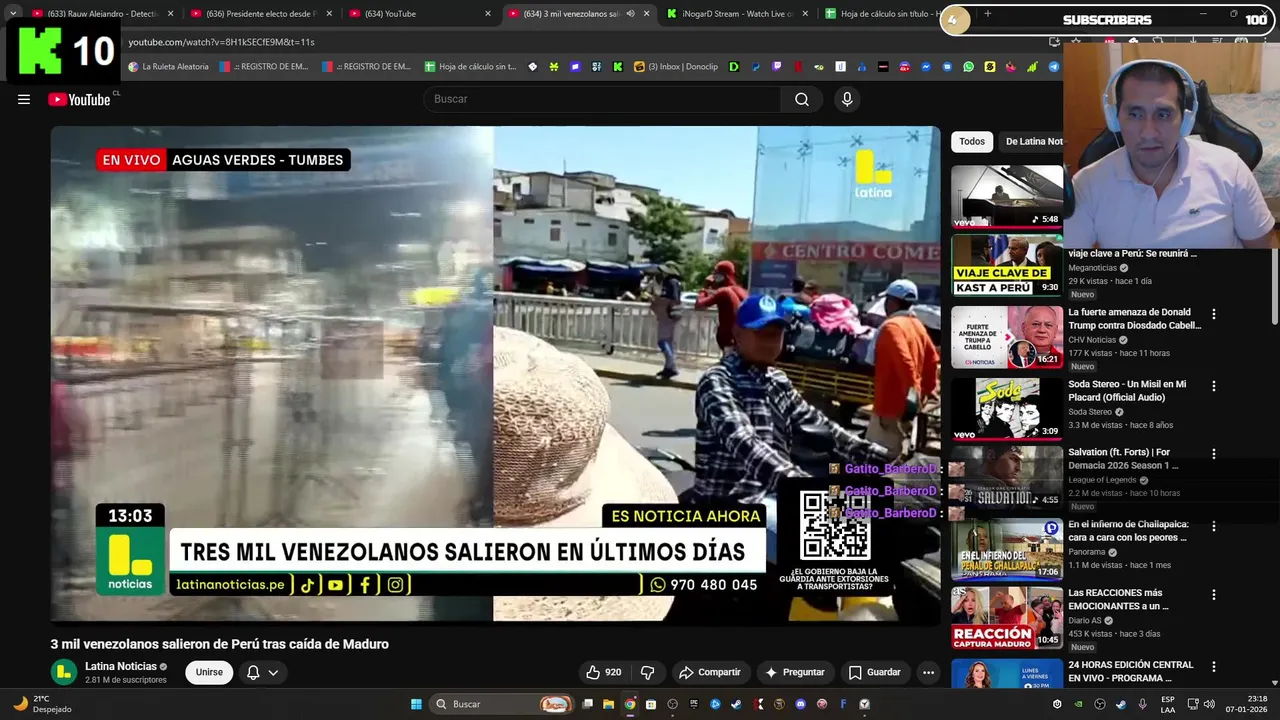Select the Todos filter chip
The width and height of the screenshot is (1280, 720).
972,142
